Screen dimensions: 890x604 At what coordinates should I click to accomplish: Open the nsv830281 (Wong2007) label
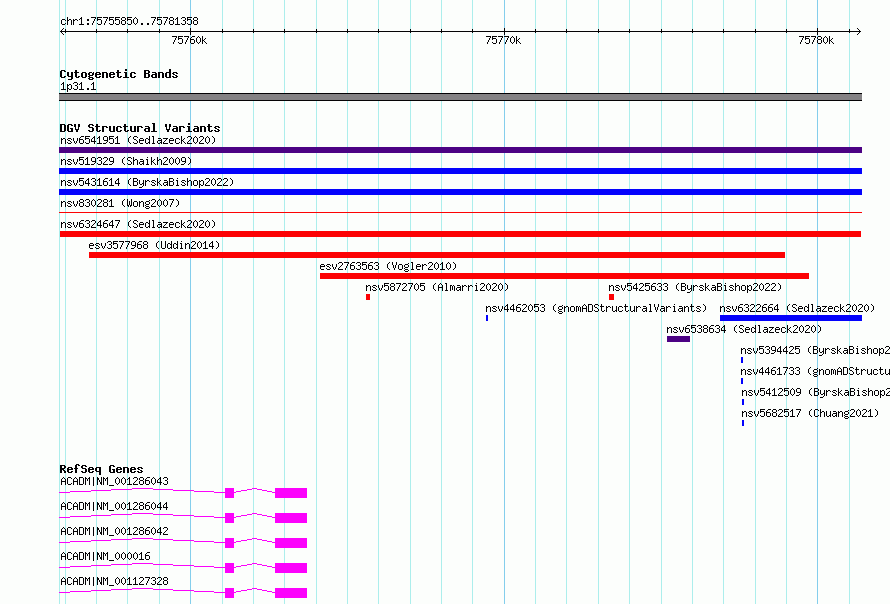(120, 203)
